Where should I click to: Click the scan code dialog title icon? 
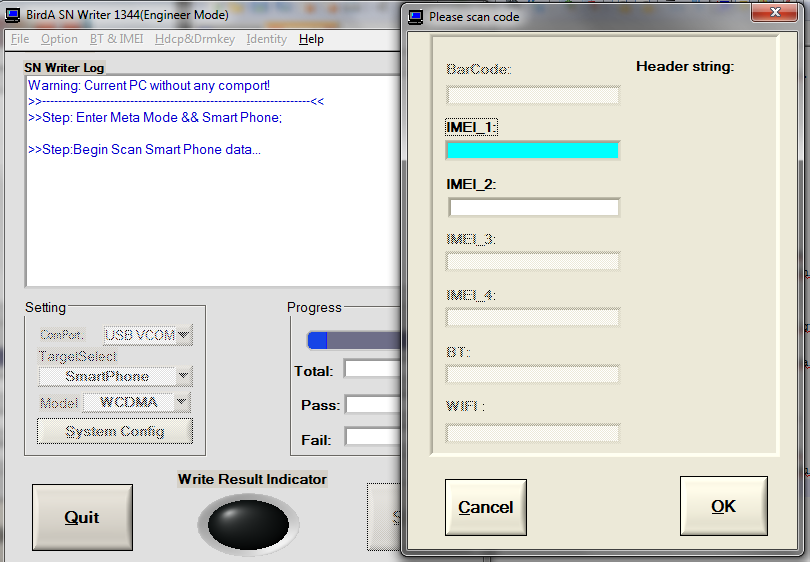(x=415, y=16)
